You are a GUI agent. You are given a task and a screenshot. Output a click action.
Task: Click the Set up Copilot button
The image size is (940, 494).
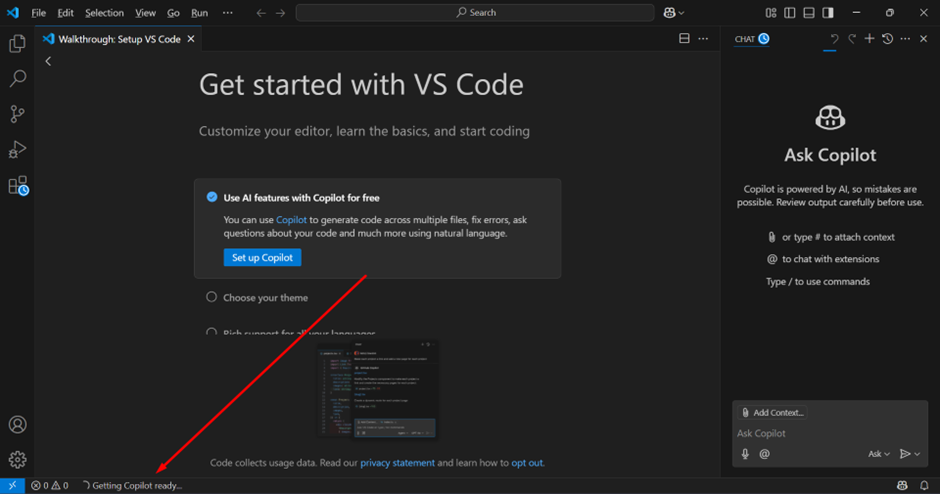click(x=263, y=257)
